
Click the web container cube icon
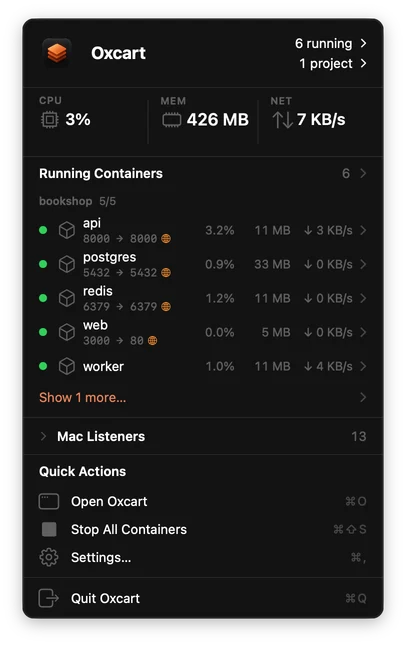(67, 332)
